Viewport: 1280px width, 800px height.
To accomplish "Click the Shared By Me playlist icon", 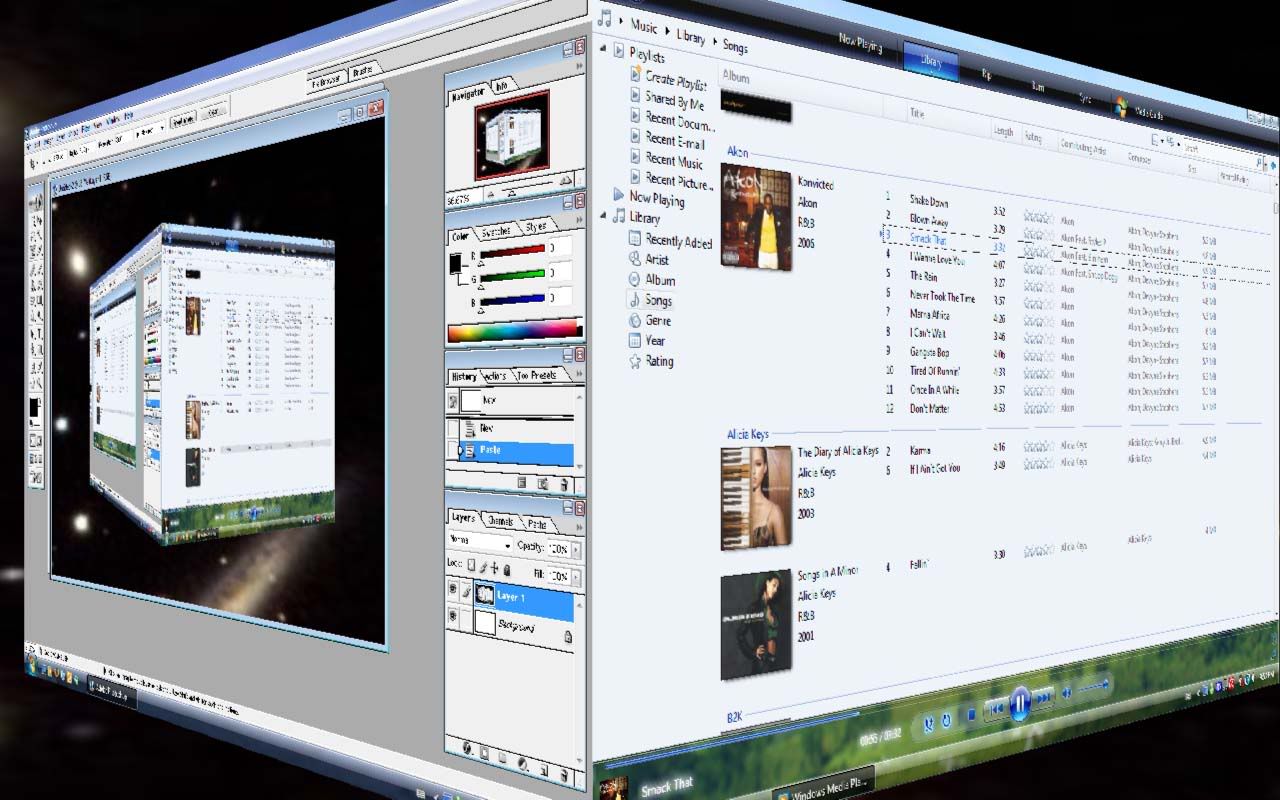I will click(635, 96).
